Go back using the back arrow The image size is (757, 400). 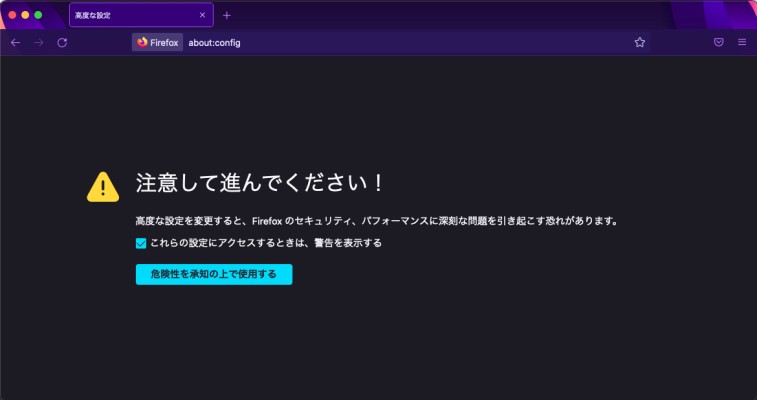tap(15, 42)
